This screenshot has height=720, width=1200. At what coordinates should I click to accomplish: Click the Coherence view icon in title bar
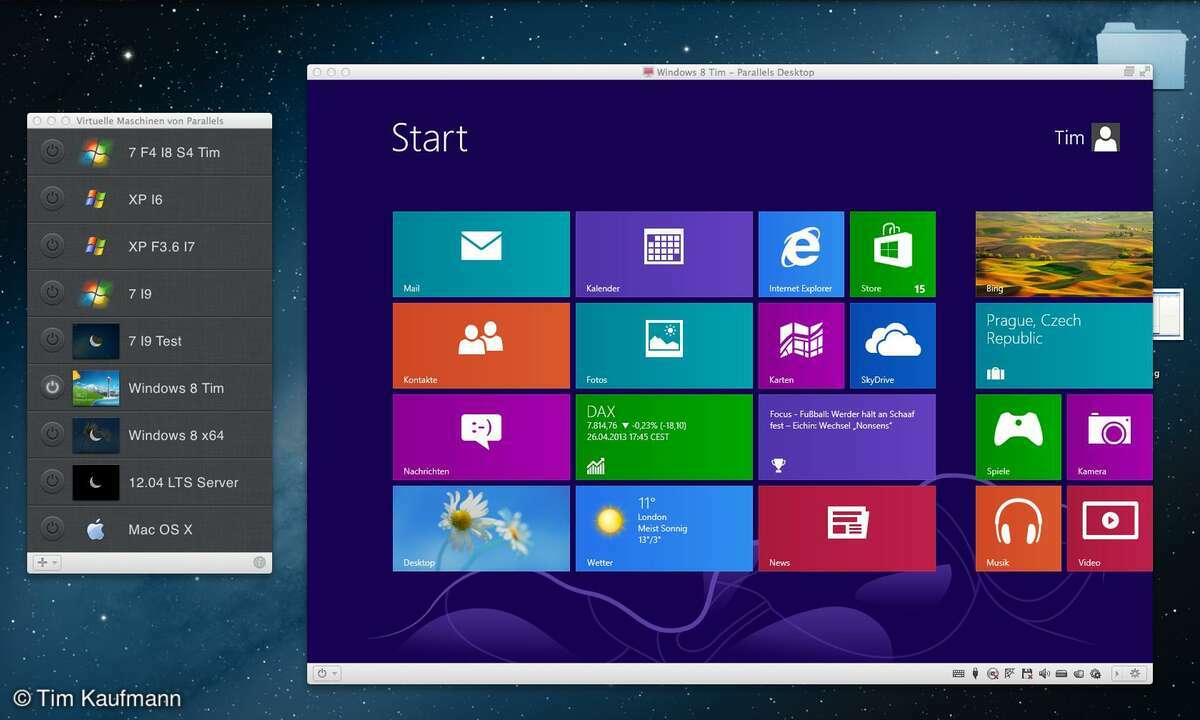[1129, 72]
